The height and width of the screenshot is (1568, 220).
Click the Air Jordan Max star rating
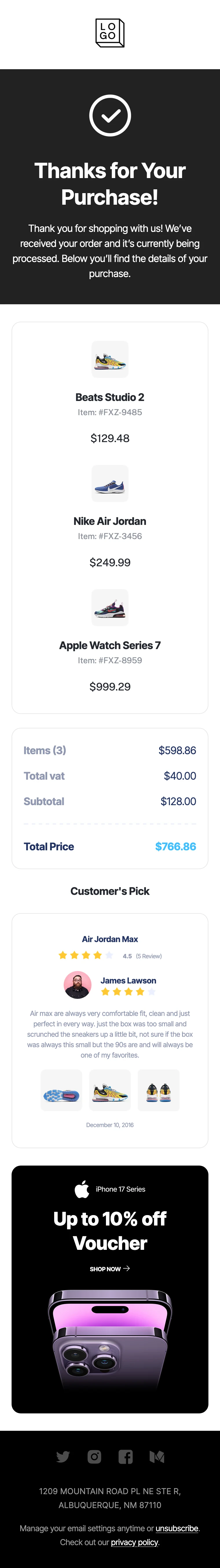click(x=85, y=955)
